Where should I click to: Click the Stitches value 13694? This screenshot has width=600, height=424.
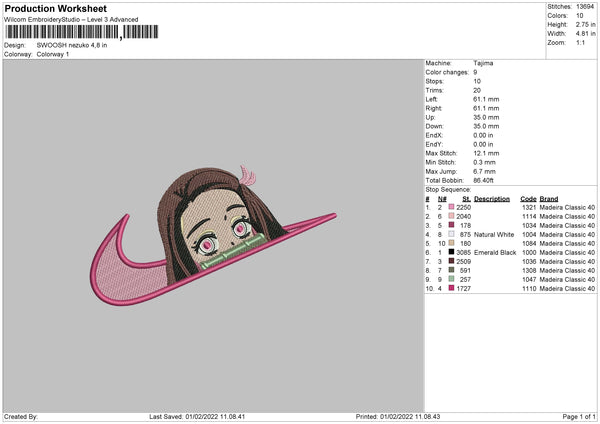coord(585,7)
